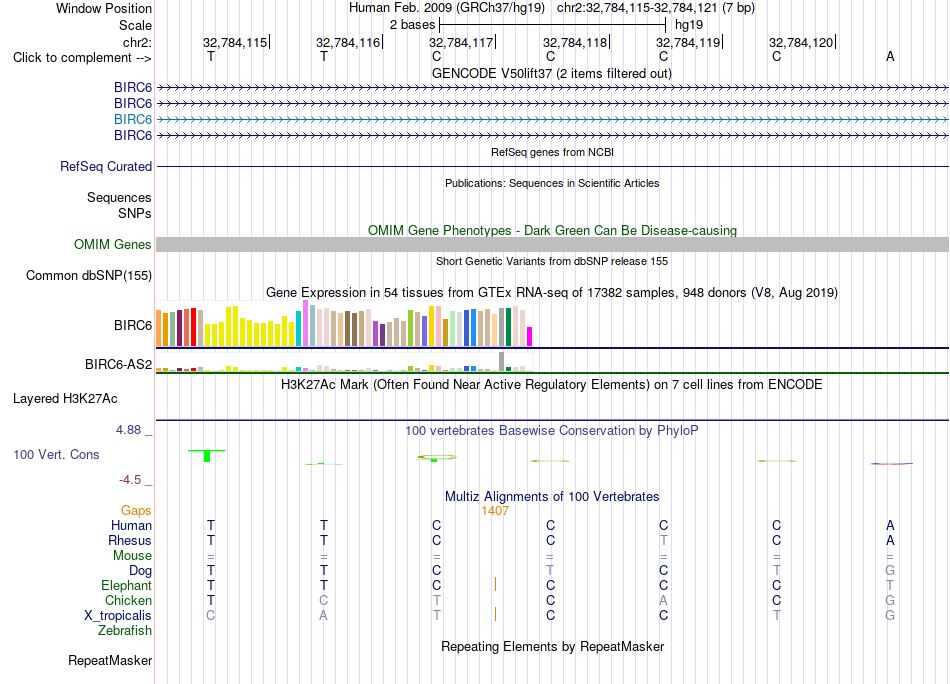Click 'Short Genetic Variants from dbSNP release 155' title
This screenshot has height=684, width=950.
click(x=552, y=261)
